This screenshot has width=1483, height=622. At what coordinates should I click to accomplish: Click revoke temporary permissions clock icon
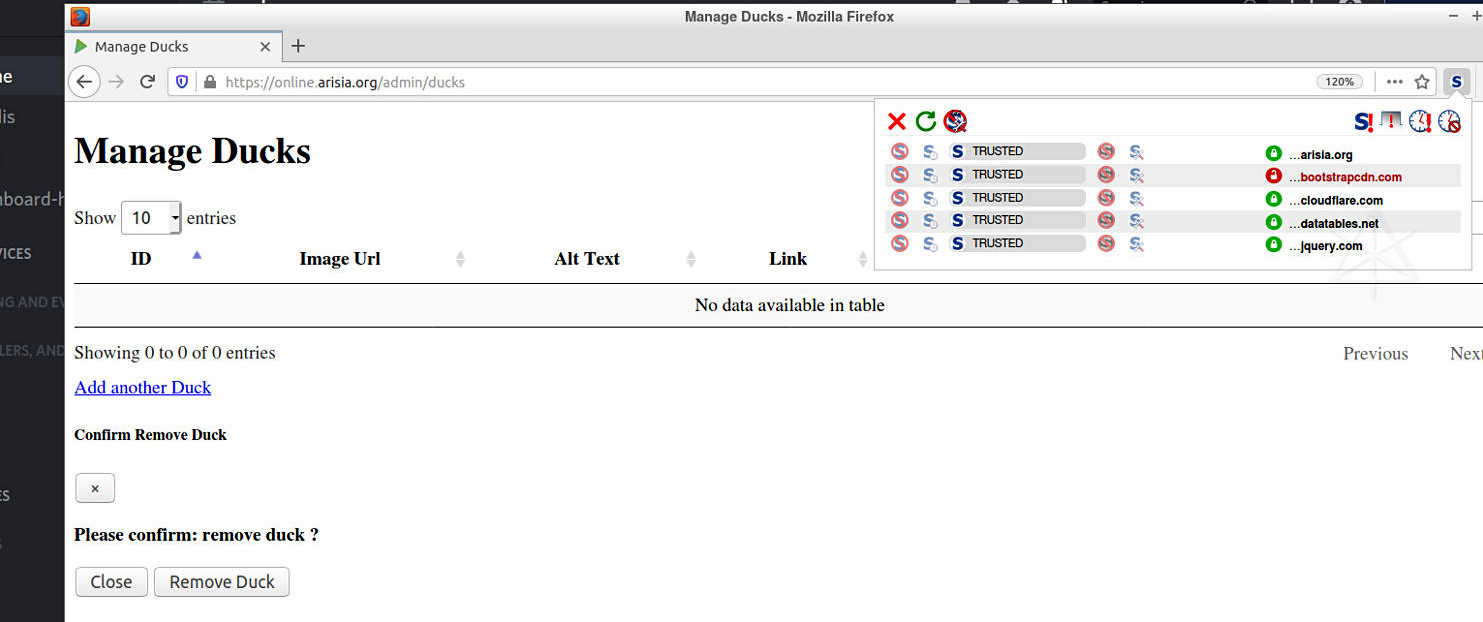tap(1449, 122)
